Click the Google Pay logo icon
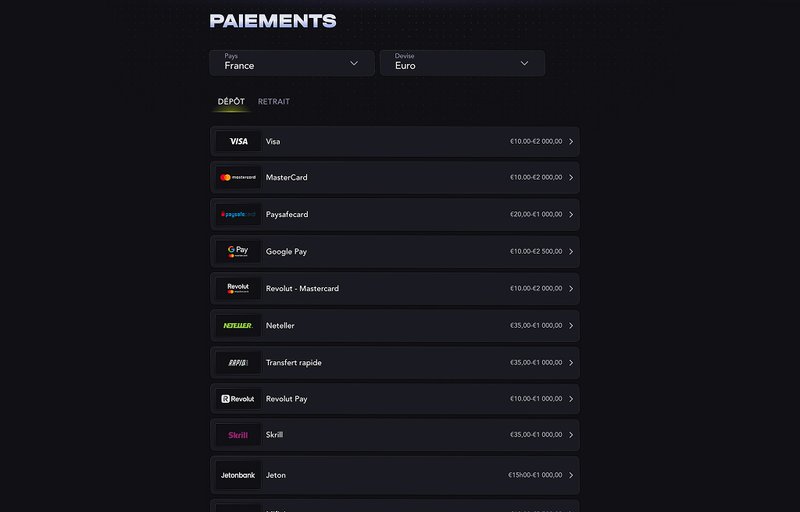Viewport: 800px width, 512px height. point(238,251)
